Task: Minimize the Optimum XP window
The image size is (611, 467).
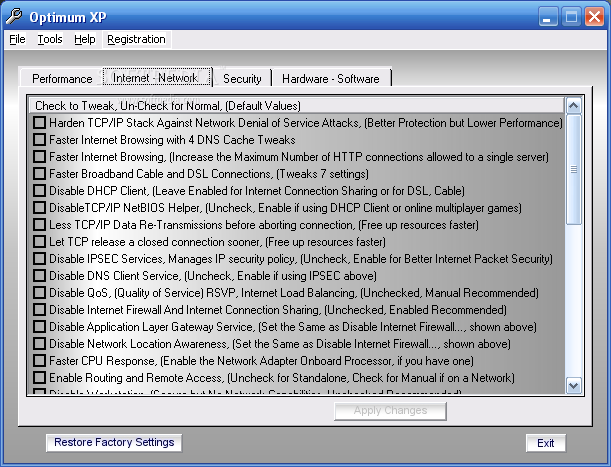Action: (x=548, y=17)
